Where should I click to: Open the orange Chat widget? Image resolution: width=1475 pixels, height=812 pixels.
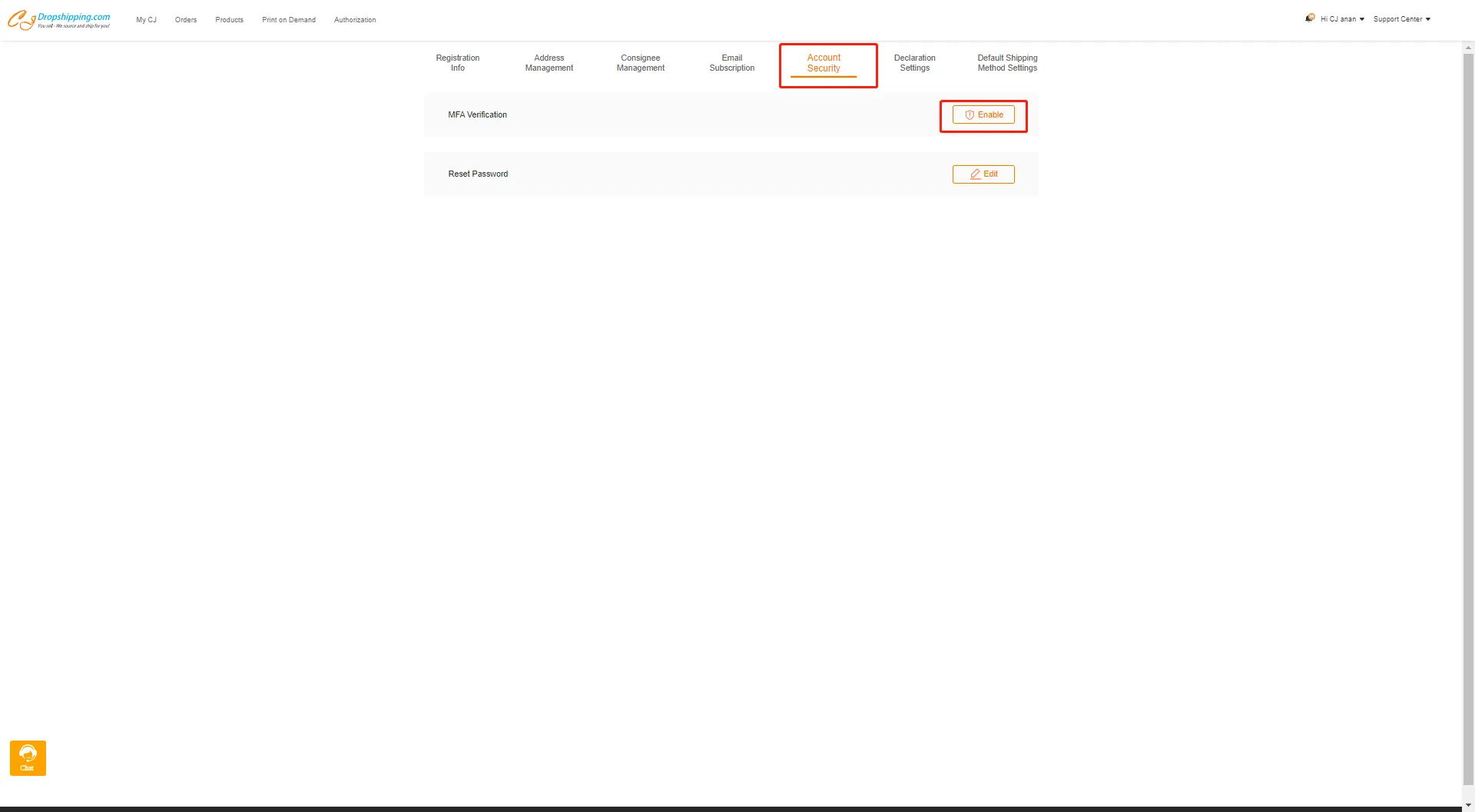(28, 757)
